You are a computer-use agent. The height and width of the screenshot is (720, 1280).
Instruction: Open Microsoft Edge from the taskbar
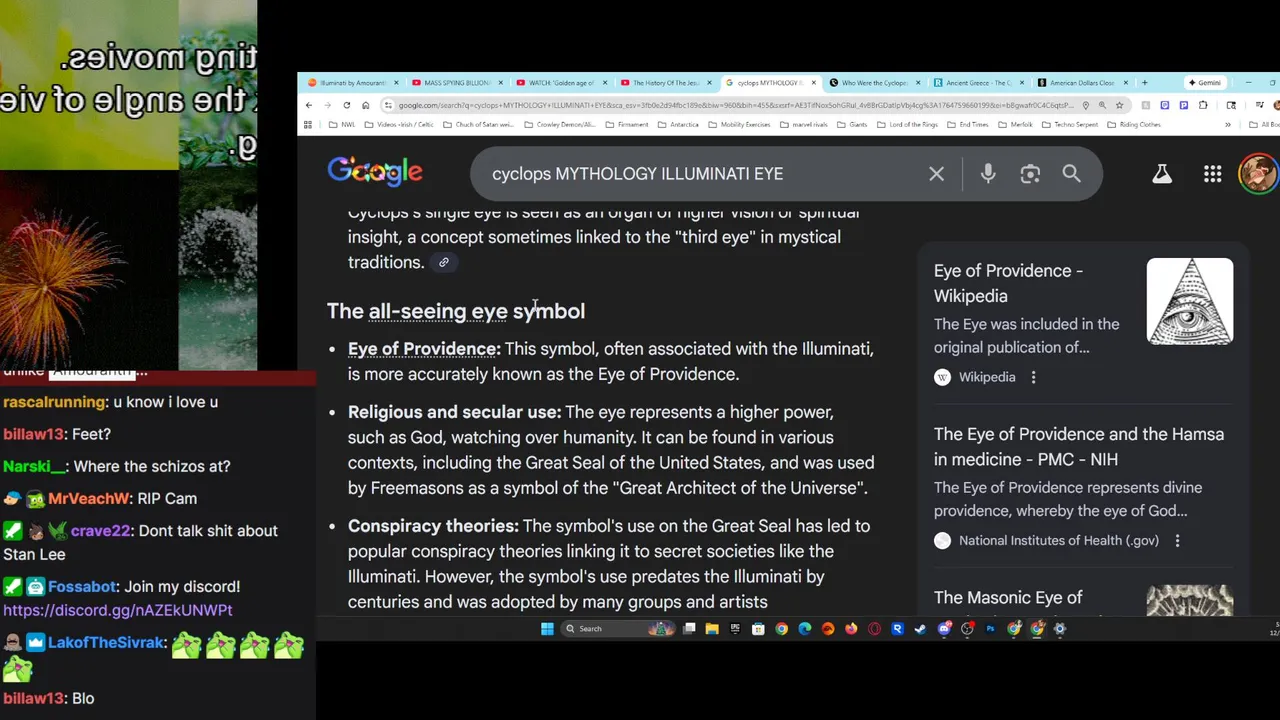805,629
